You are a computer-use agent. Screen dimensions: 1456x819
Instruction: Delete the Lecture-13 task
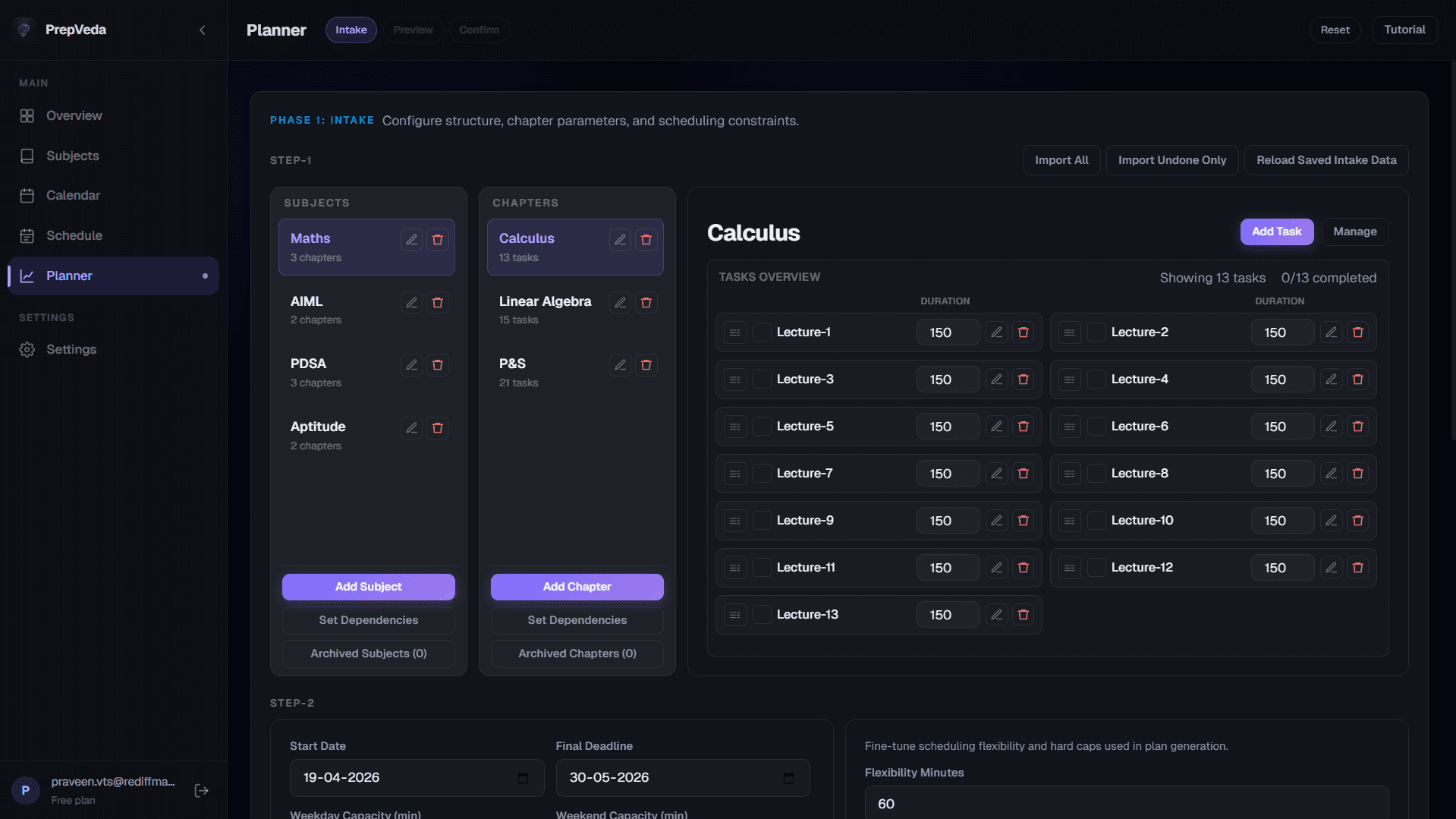[1023, 615]
